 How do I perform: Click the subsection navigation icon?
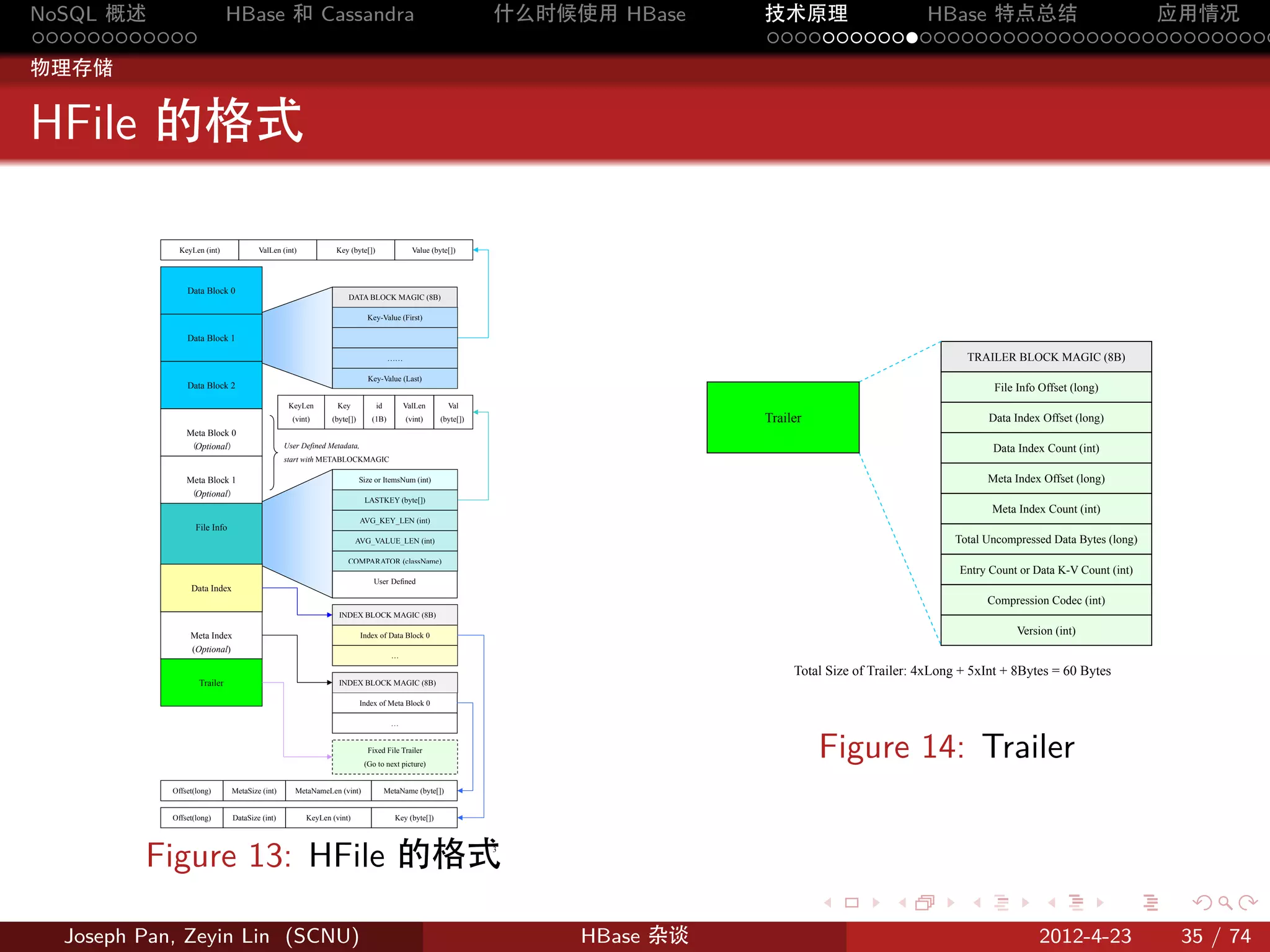(x=1001, y=902)
